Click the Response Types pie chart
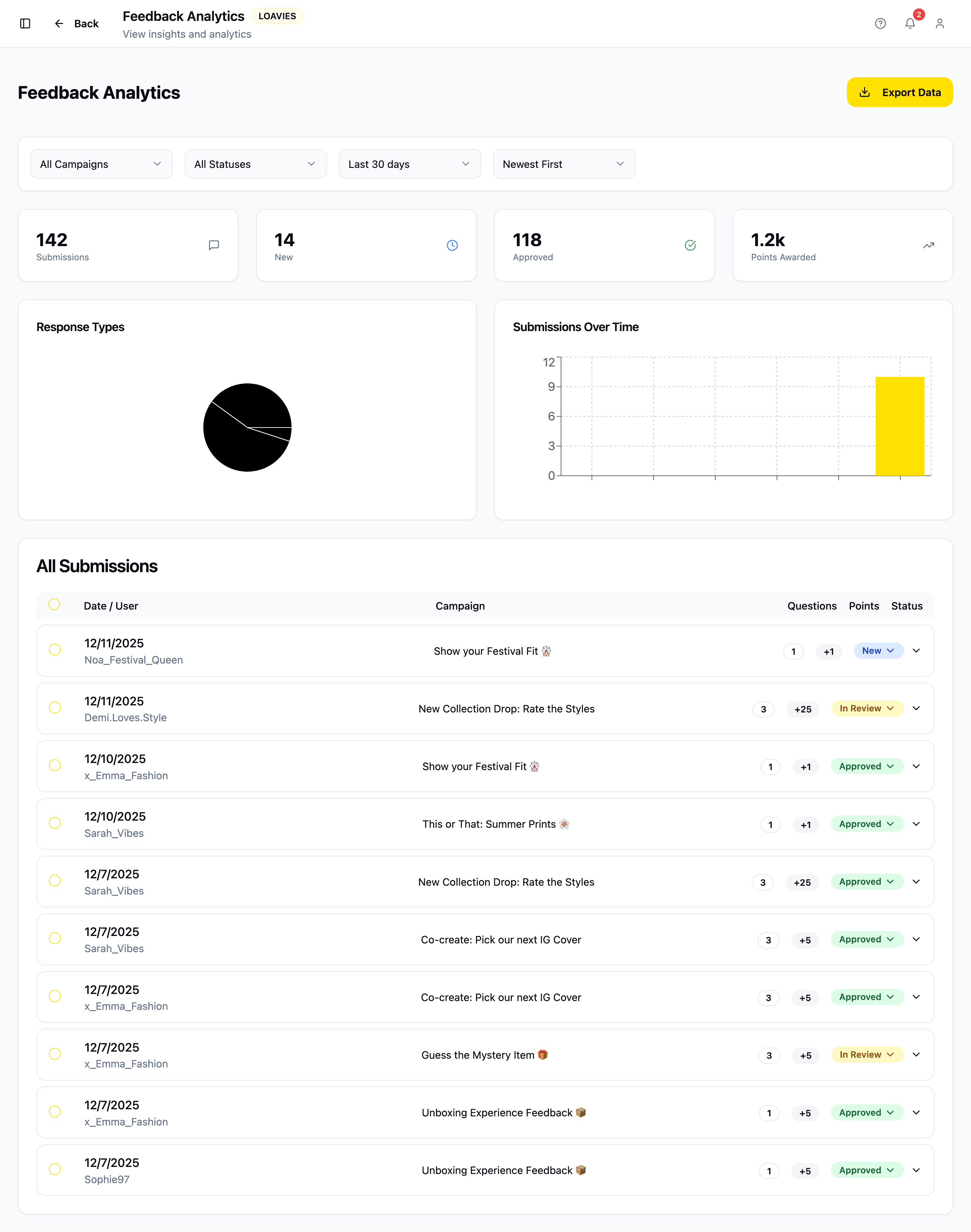 click(x=247, y=428)
